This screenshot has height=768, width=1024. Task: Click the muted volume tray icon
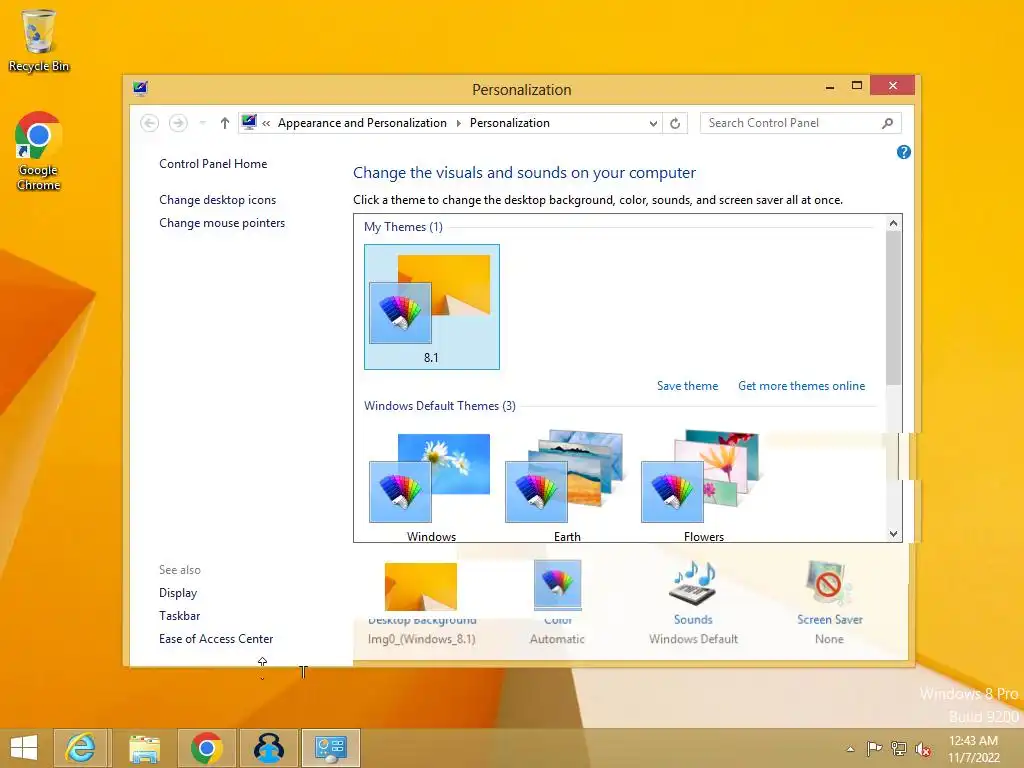923,749
